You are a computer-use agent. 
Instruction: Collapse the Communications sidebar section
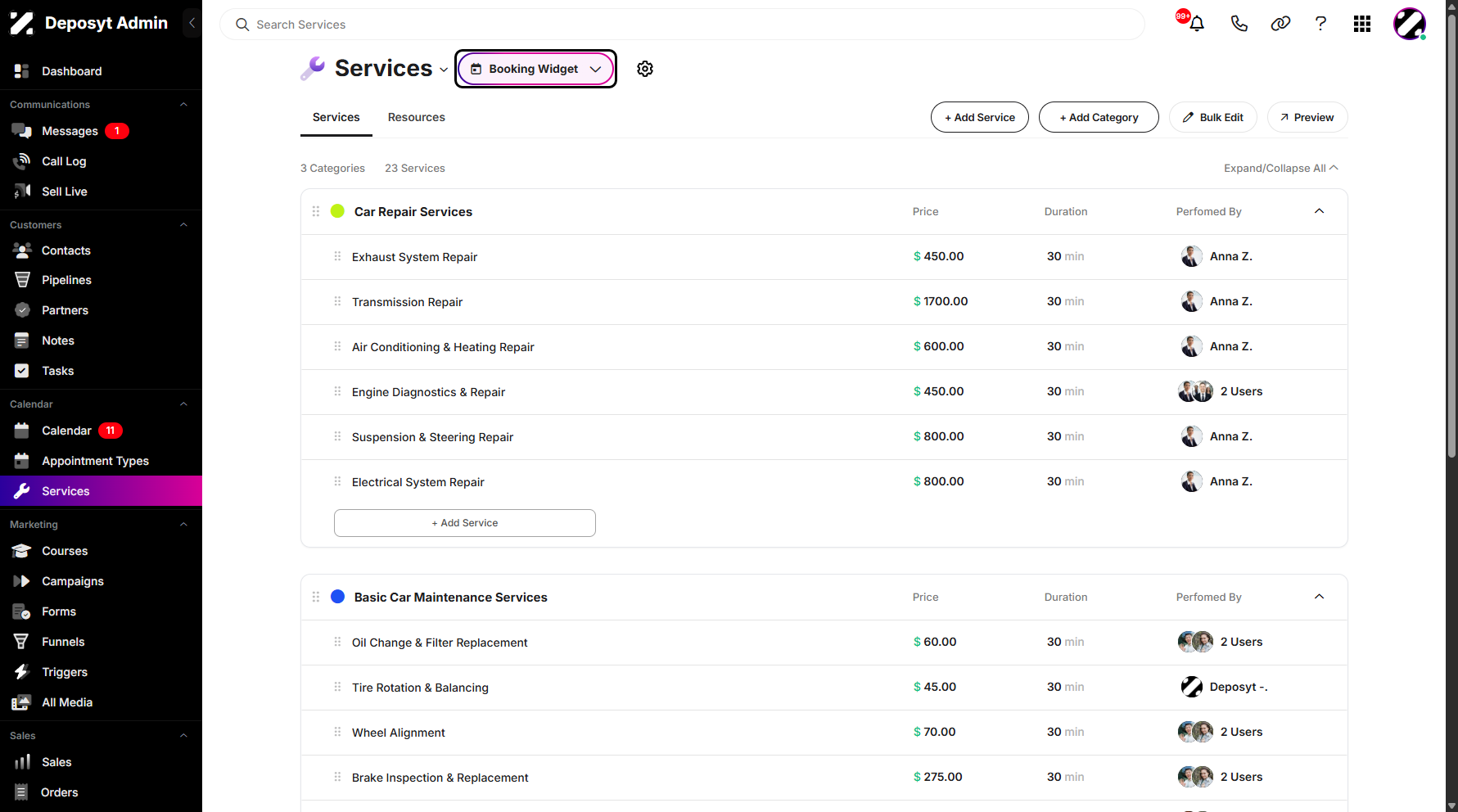point(183,105)
